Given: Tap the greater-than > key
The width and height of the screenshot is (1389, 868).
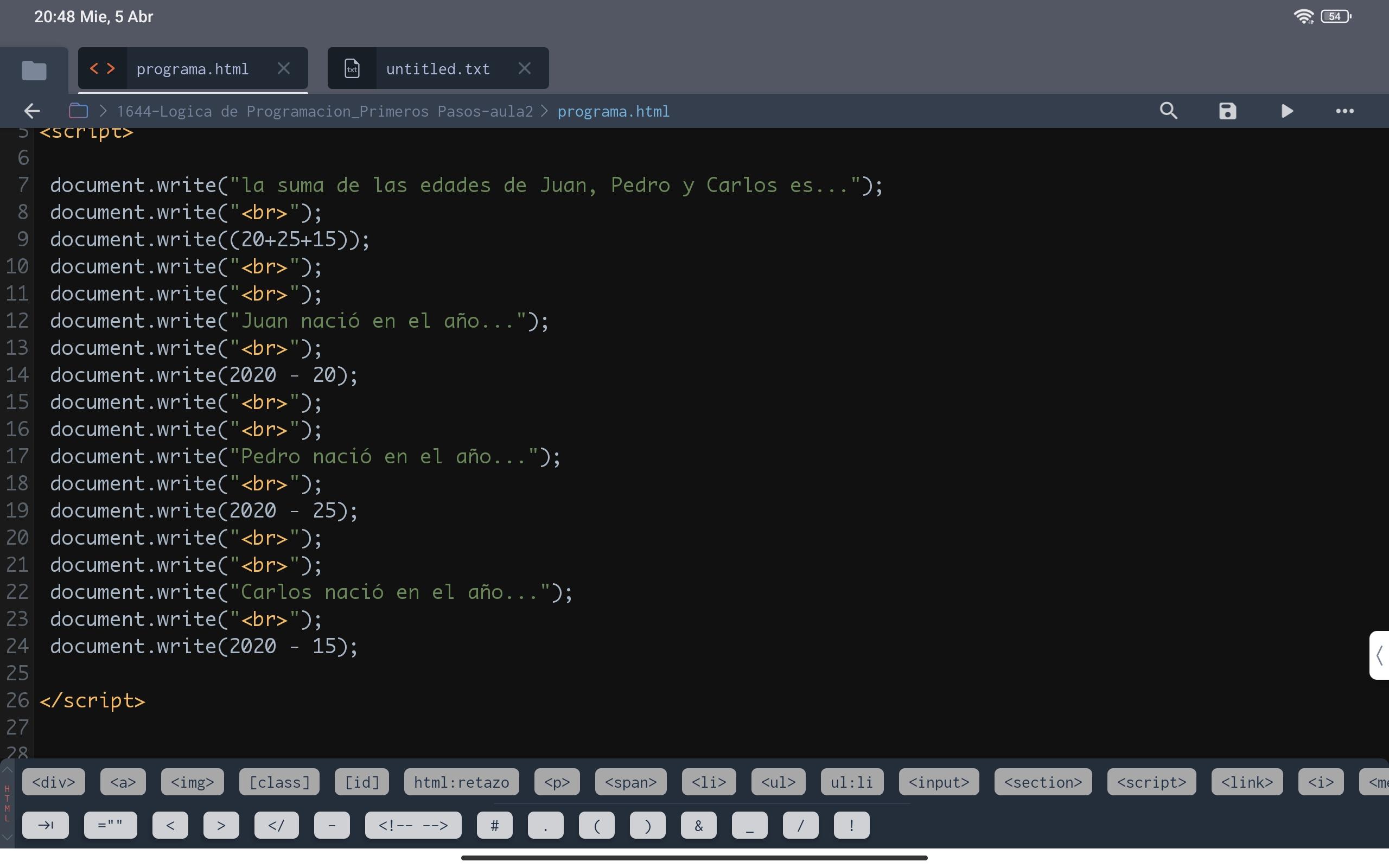Looking at the screenshot, I should (x=221, y=825).
